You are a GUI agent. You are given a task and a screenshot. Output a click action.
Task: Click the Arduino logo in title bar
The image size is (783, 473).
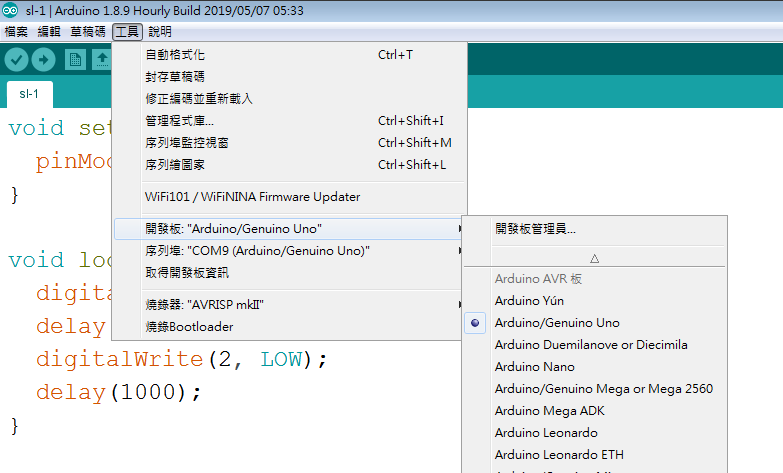(x=11, y=11)
